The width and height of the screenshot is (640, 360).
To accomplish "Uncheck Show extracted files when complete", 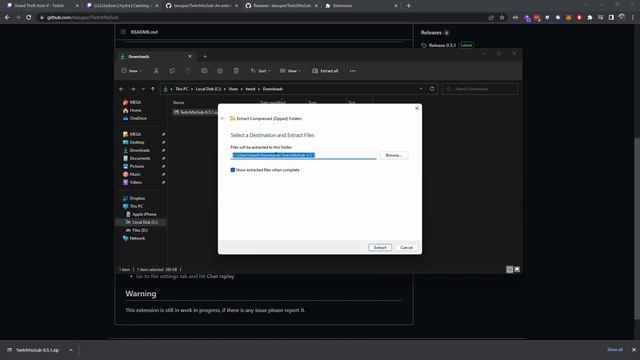I will (233, 170).
